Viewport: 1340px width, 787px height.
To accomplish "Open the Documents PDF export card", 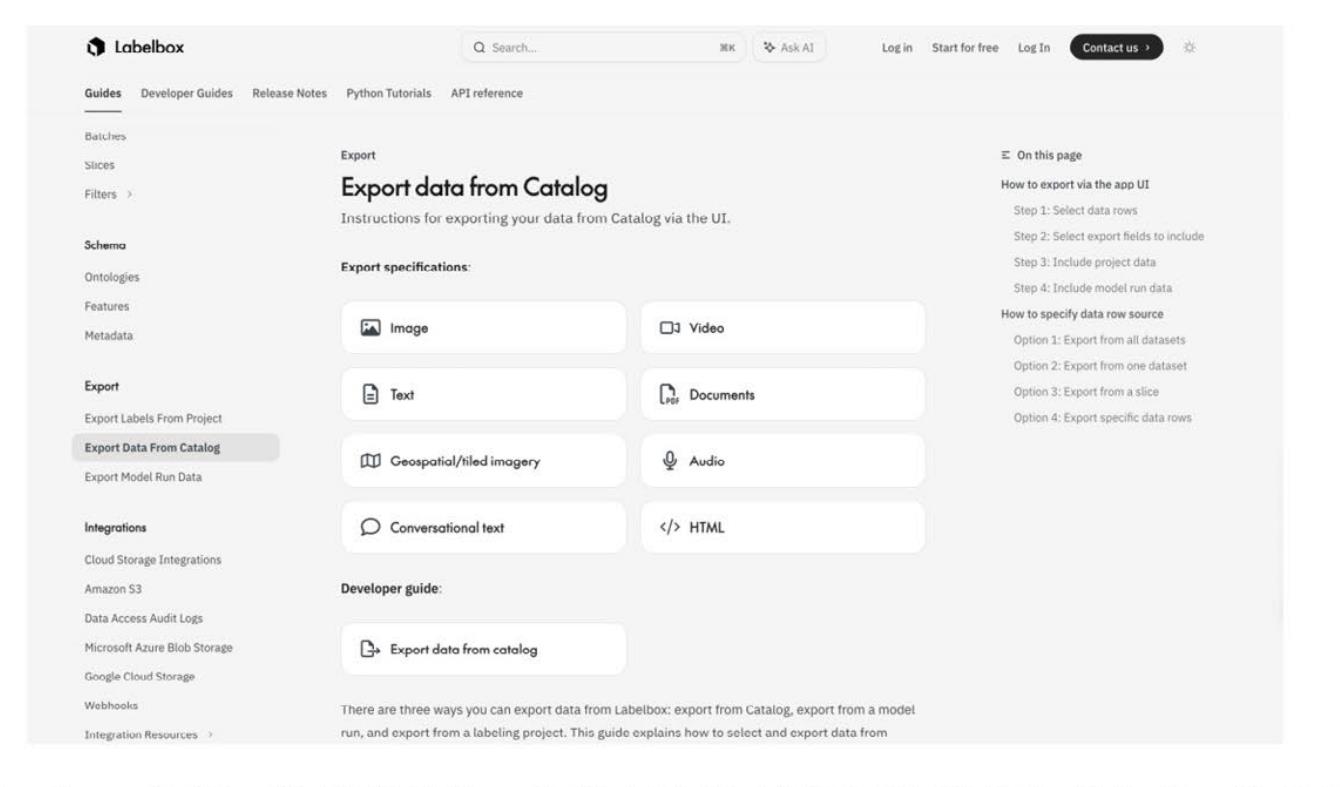I will (x=783, y=394).
